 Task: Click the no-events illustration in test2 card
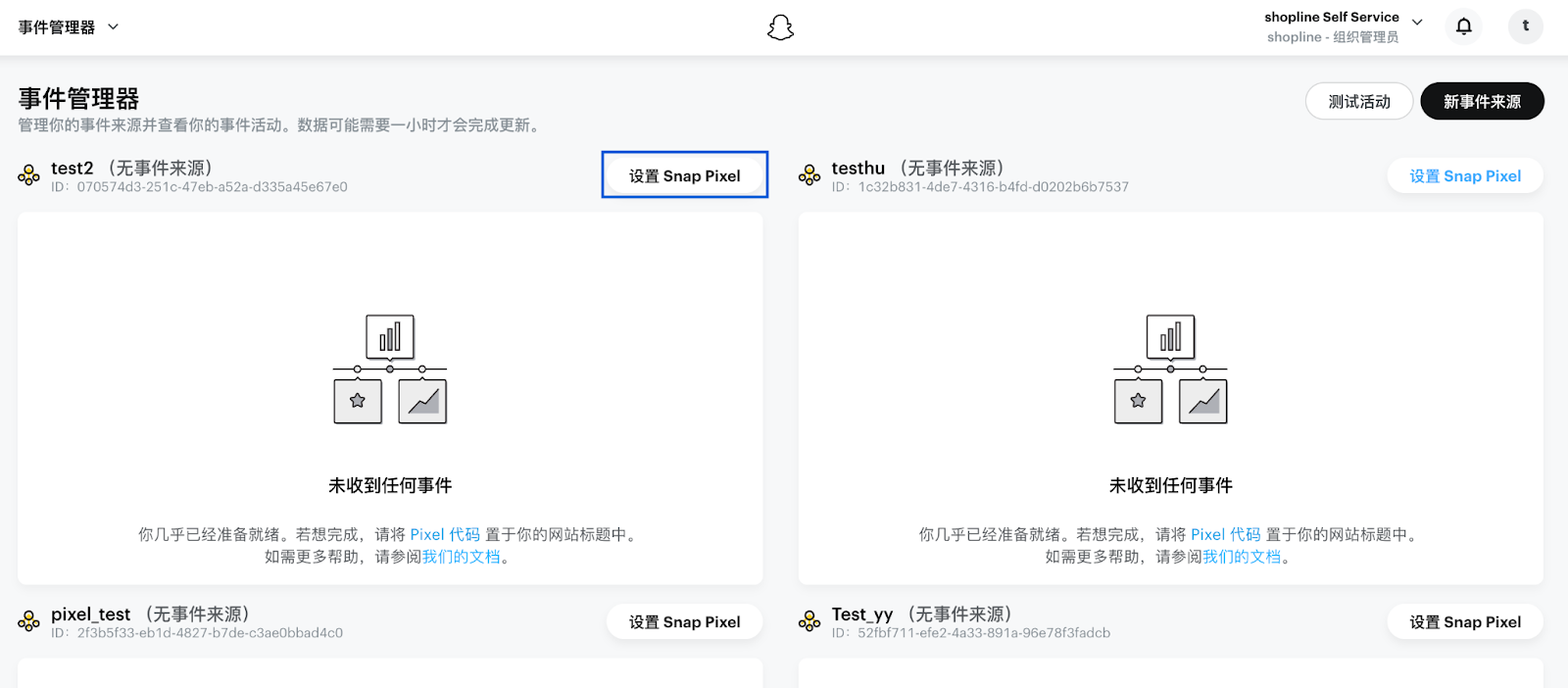[x=390, y=369]
